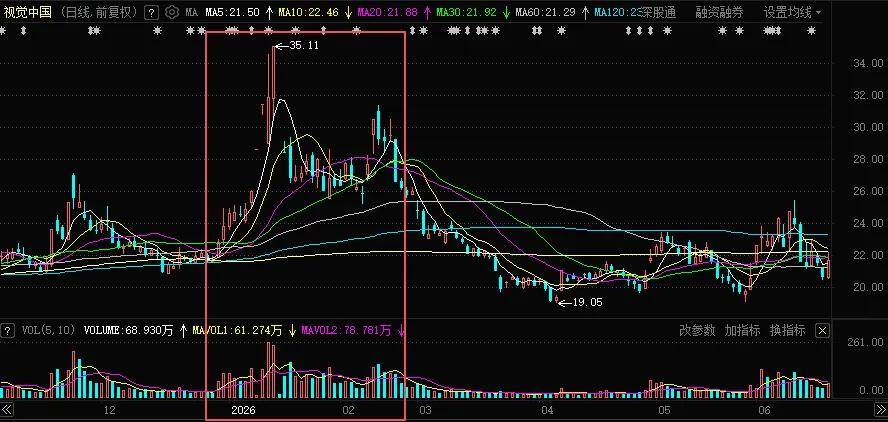Click the 02 month label on time axis
This screenshot has width=888, height=422.
(x=349, y=410)
